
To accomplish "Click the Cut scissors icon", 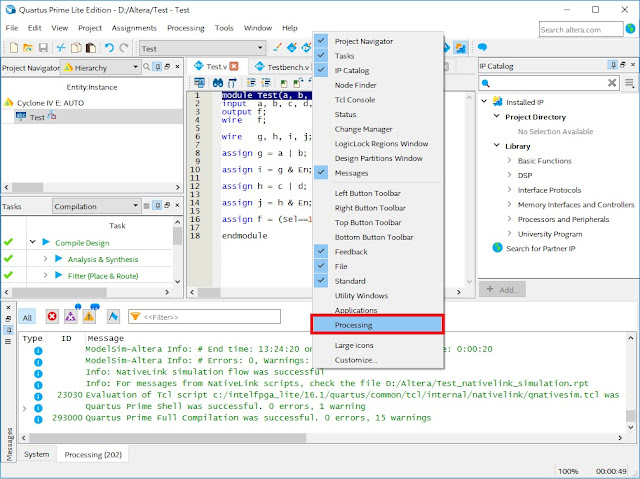I will (61, 48).
